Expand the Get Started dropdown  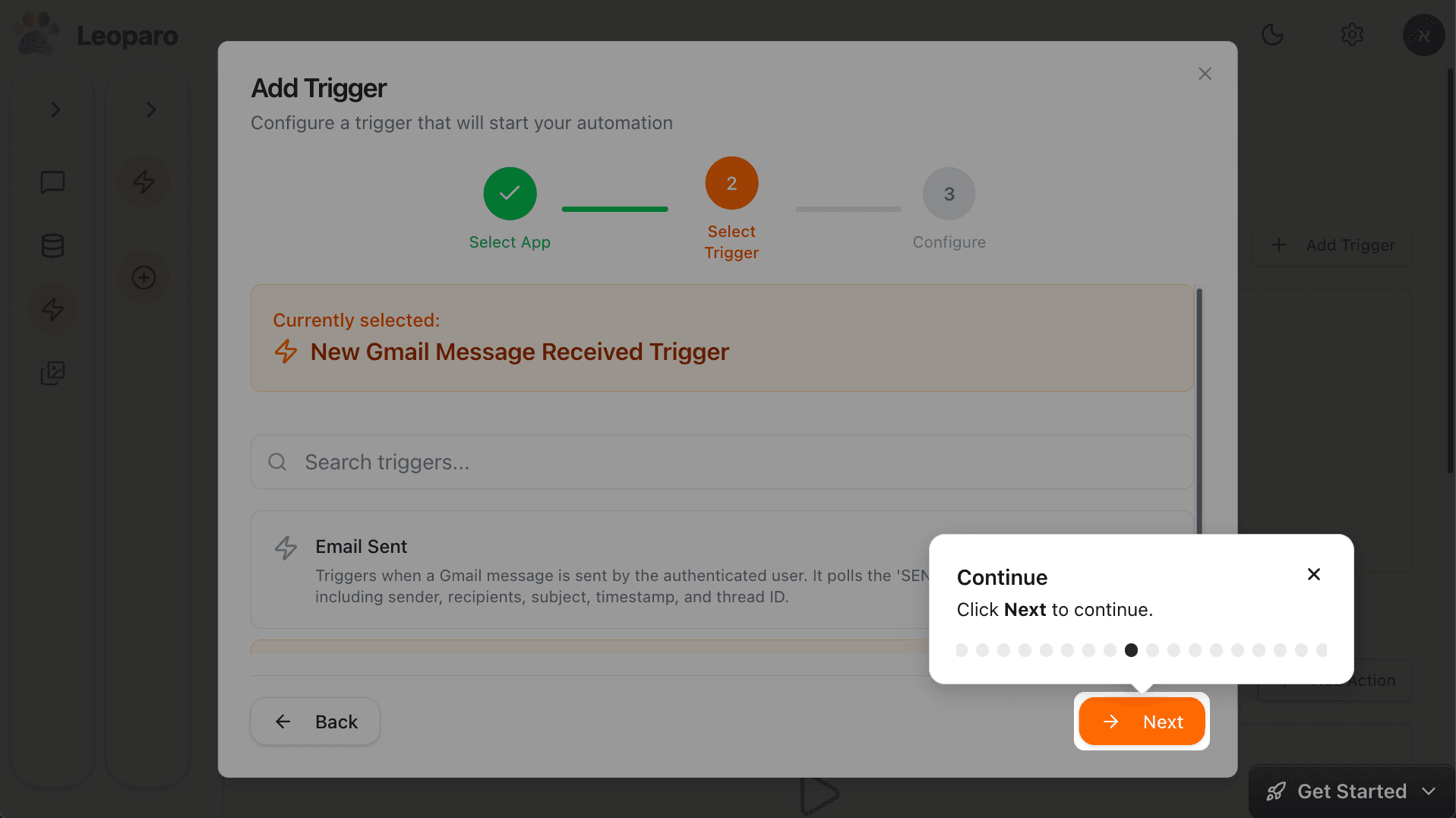tap(1351, 791)
